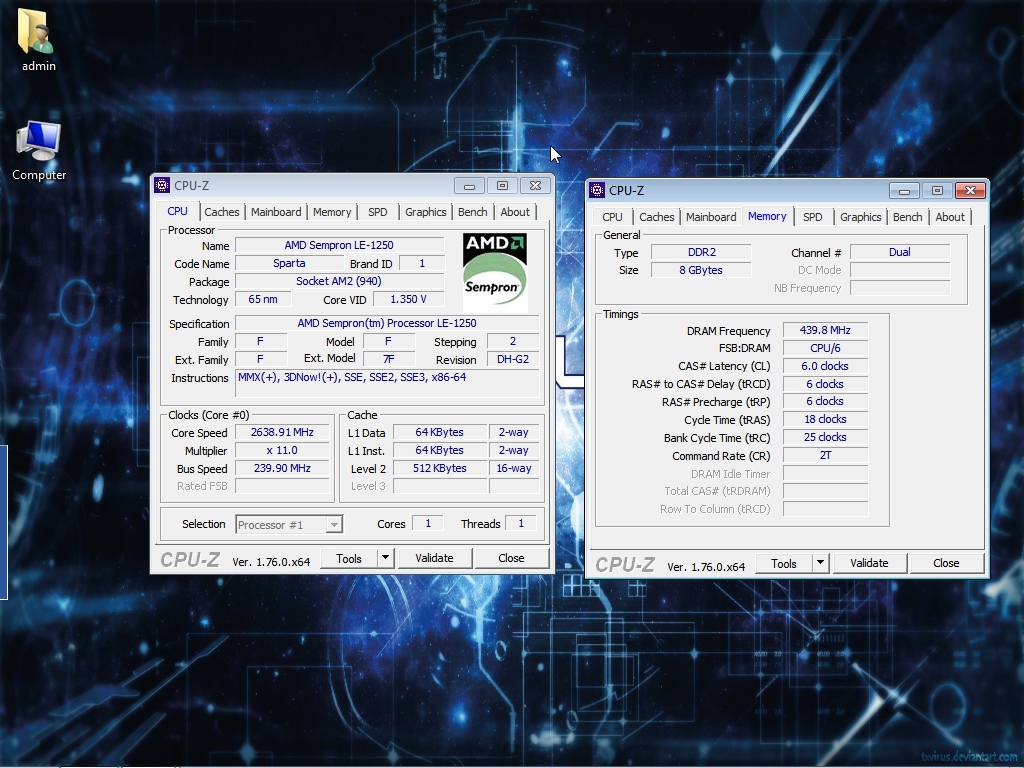Click the Level 2 cache value 512 KBytes

pos(440,468)
